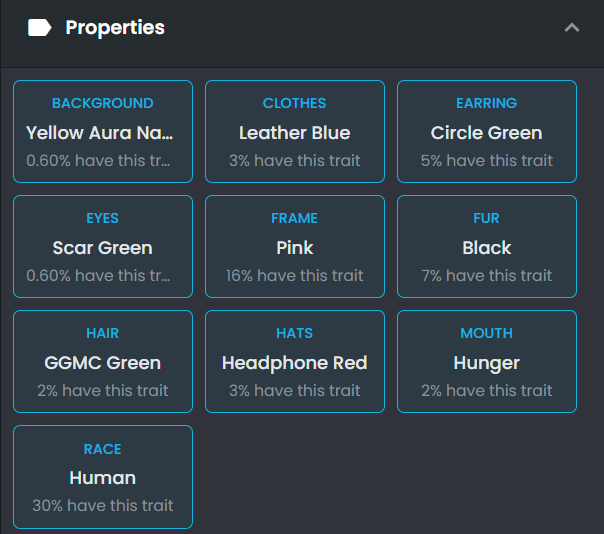Collapse the Properties panel chevron

[x=572, y=28]
